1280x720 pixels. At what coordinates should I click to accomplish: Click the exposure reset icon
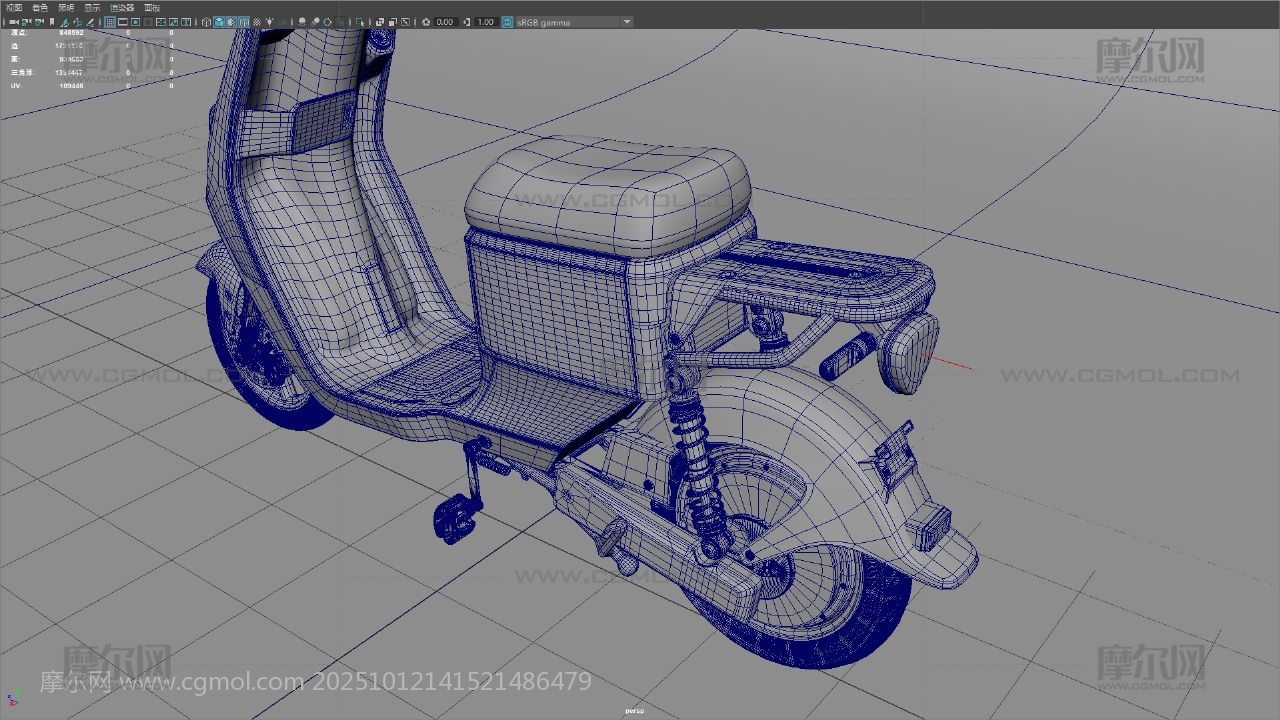coord(427,22)
